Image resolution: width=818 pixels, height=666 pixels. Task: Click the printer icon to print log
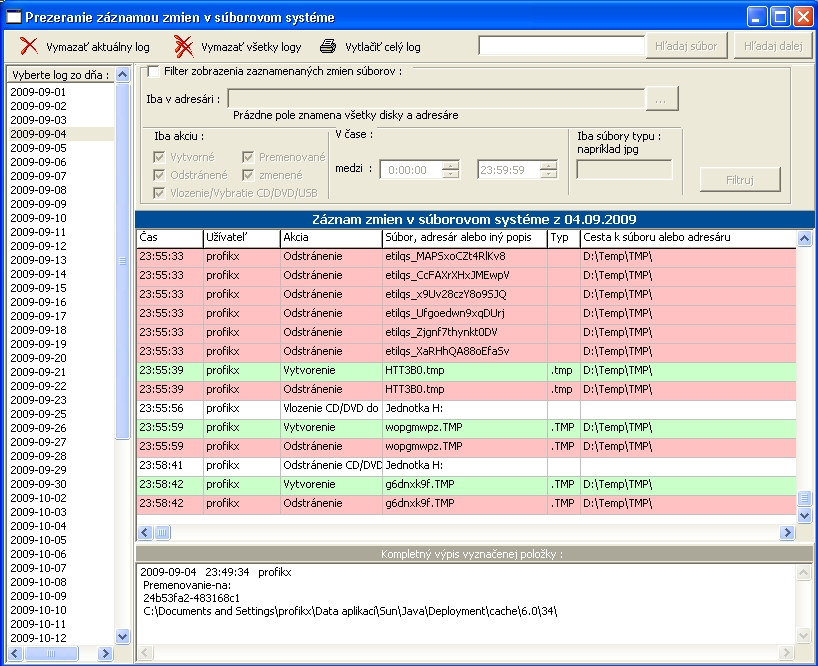[328, 46]
